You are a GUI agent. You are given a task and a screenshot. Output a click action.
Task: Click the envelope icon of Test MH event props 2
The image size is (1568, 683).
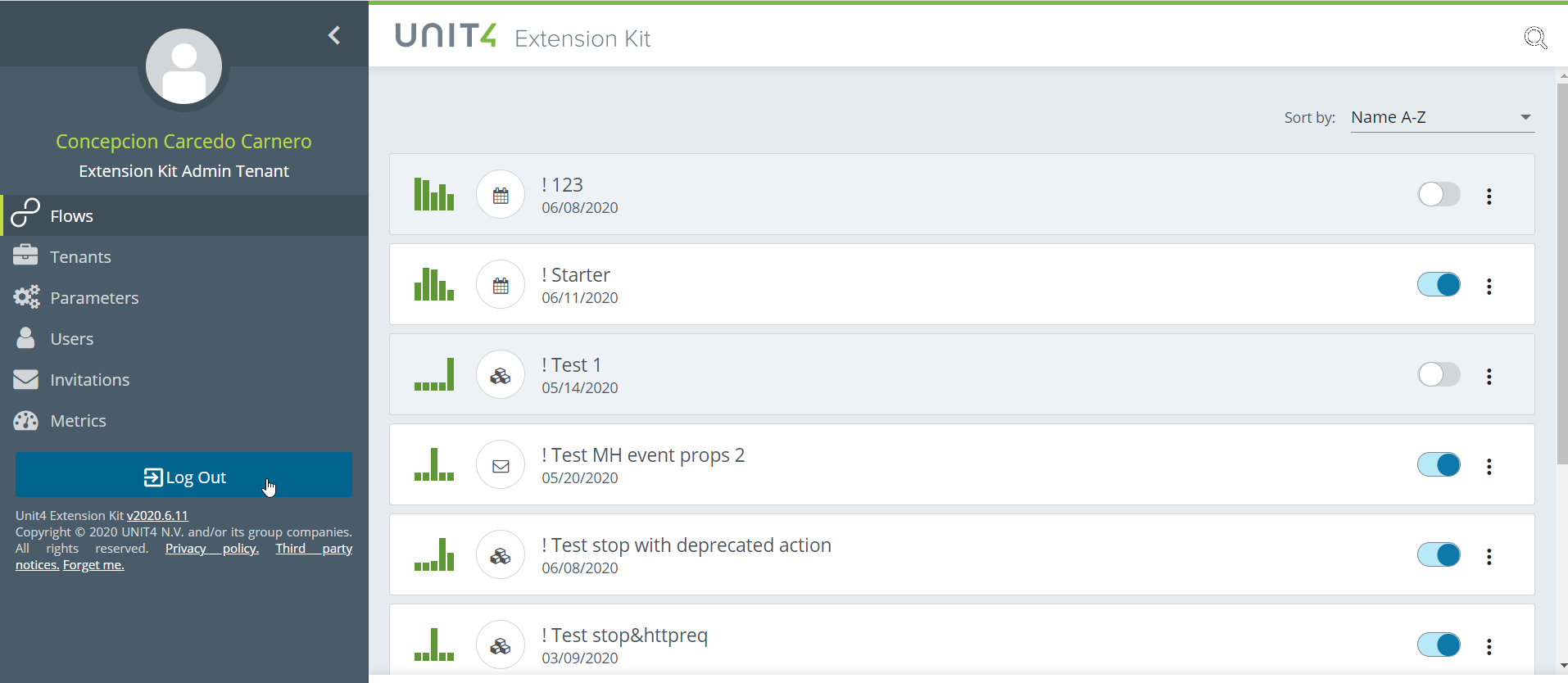[501, 465]
